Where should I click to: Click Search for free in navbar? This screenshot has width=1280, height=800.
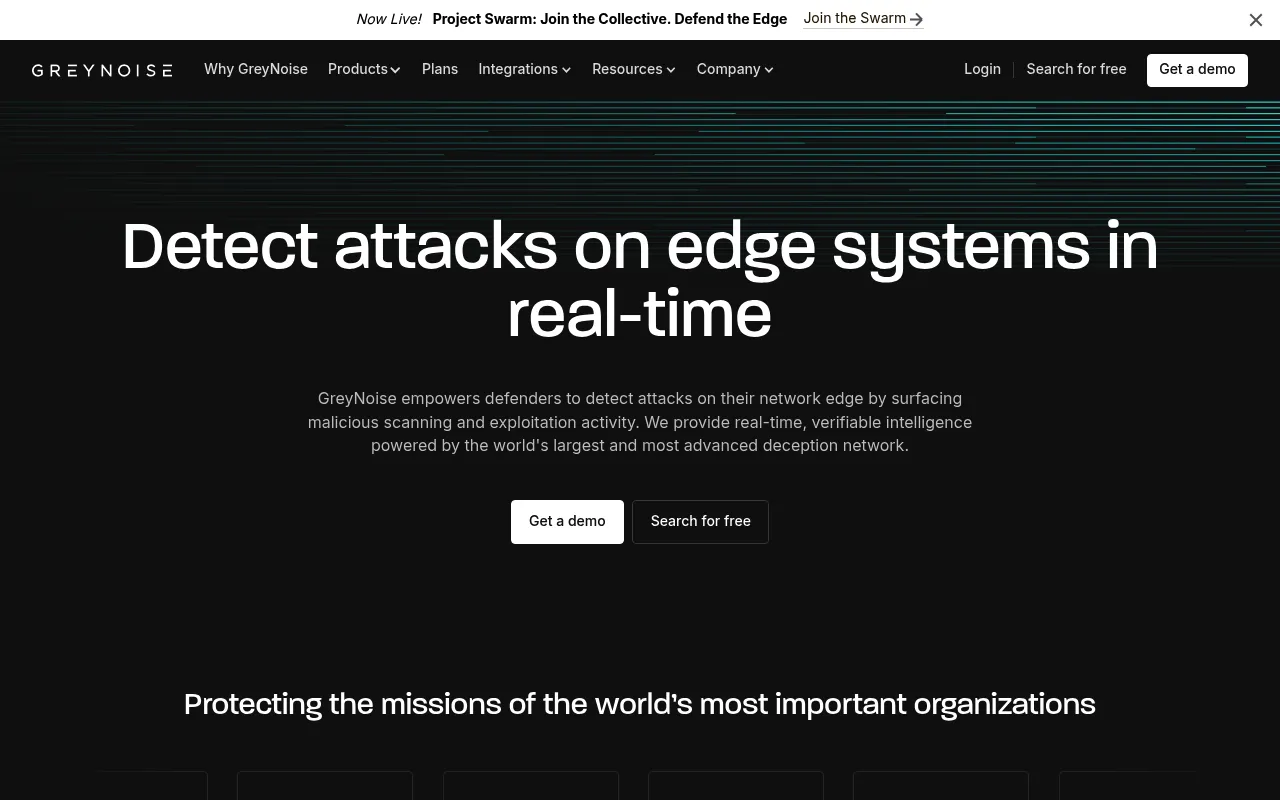1076,69
